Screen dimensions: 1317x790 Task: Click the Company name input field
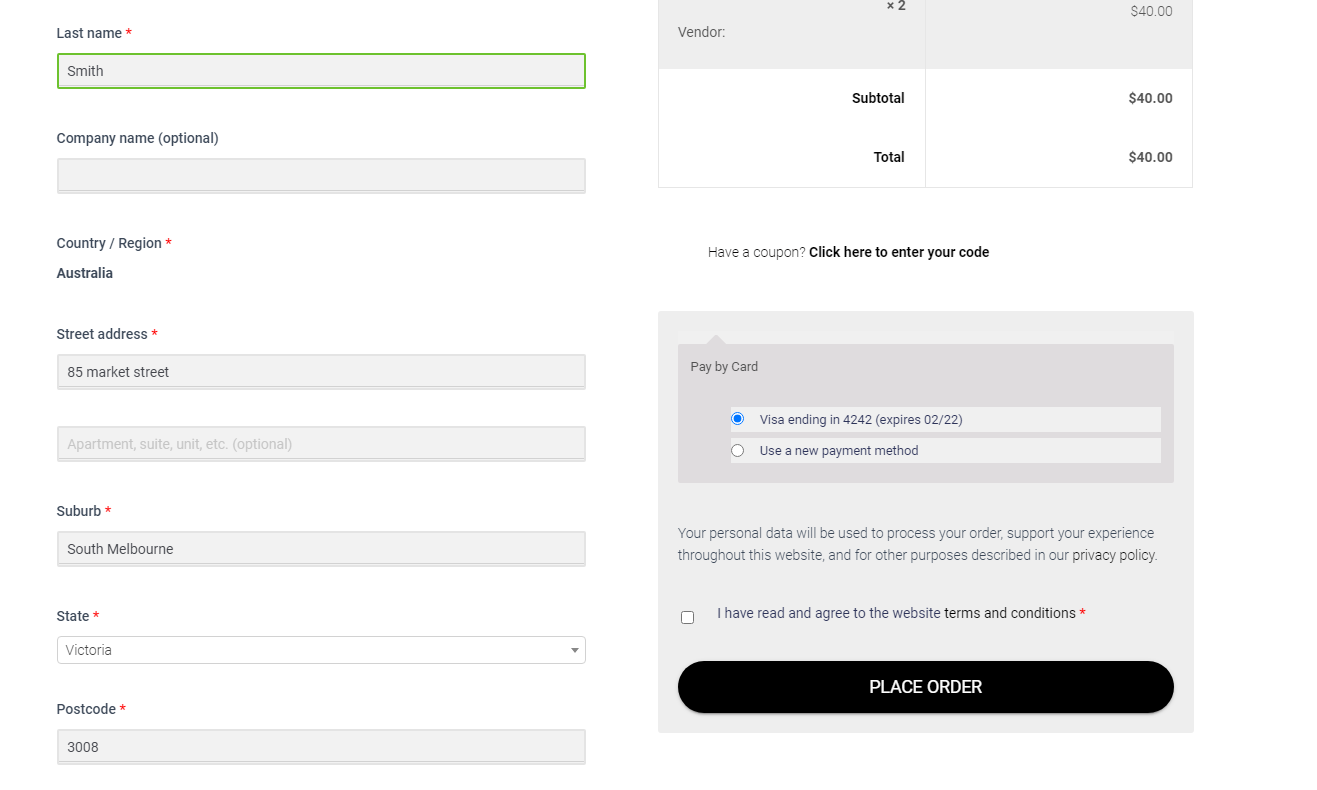tap(321, 176)
